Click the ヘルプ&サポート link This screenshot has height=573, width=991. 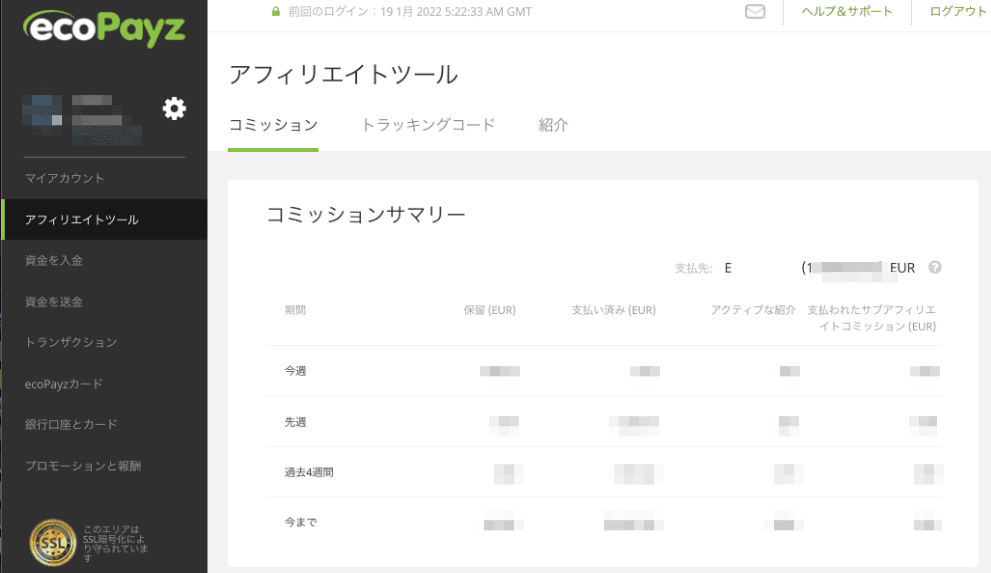point(847,11)
